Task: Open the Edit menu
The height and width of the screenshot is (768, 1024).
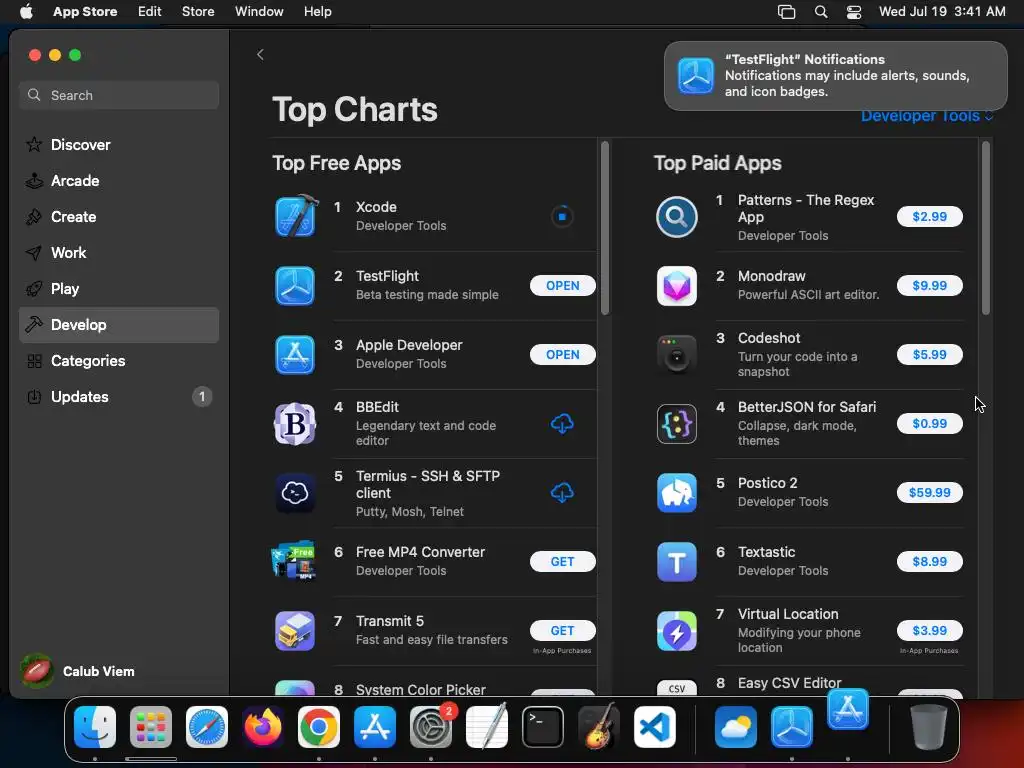Action: coord(150,12)
